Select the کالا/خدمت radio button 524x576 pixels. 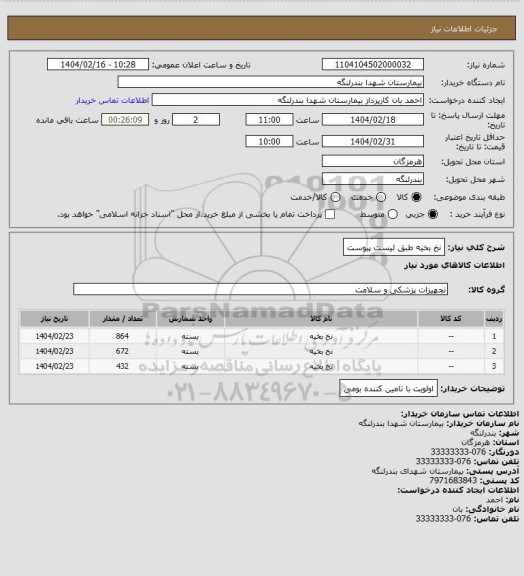(335, 197)
